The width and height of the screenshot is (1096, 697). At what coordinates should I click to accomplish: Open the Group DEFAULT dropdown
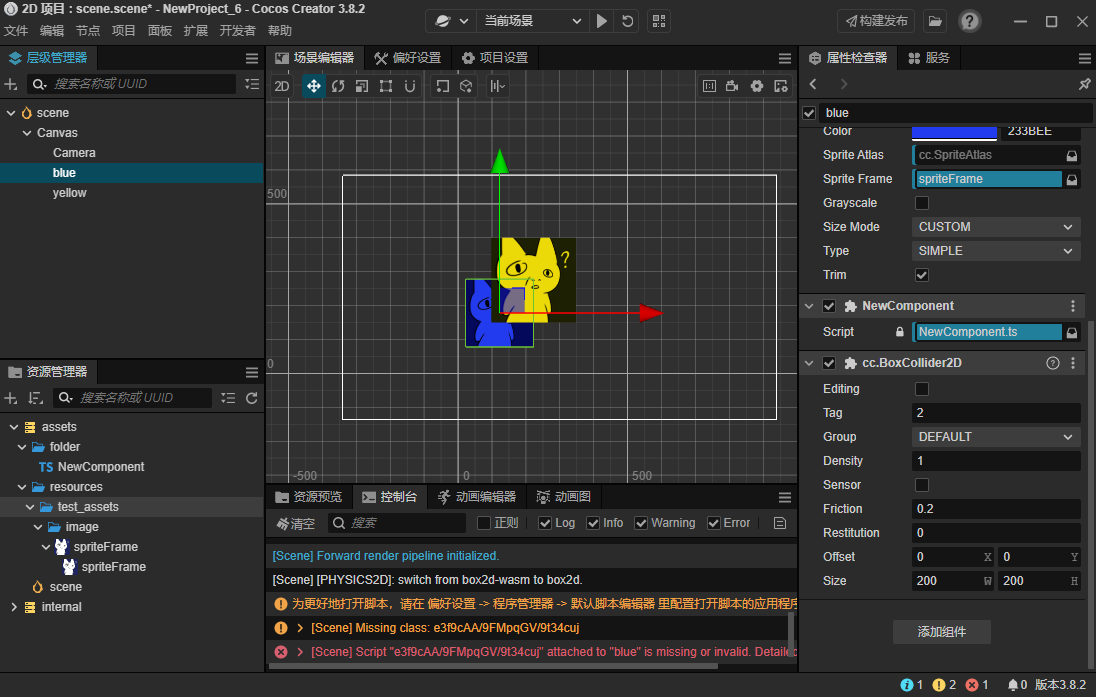tap(996, 437)
